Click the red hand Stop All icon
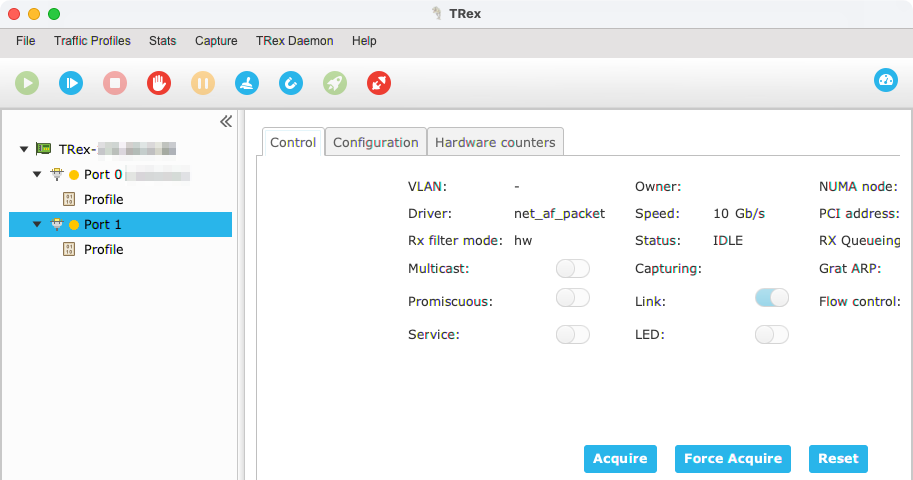 click(x=159, y=83)
